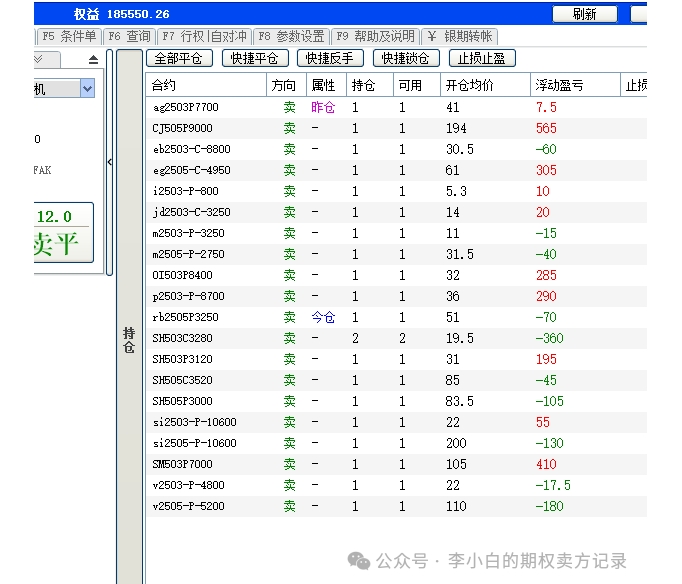Open the combo box dropdown arrow
The image size is (682, 584).
click(x=87, y=89)
